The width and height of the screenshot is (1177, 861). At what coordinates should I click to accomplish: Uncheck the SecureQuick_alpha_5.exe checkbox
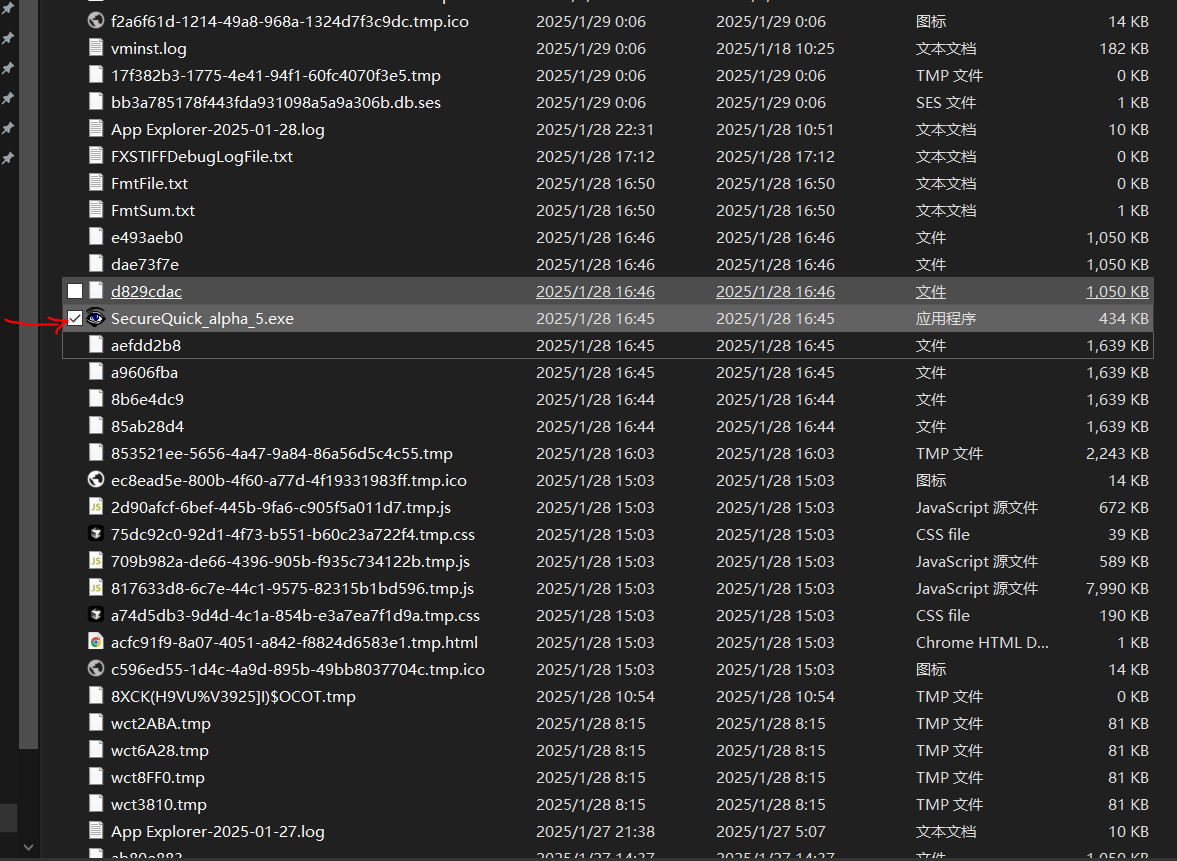[x=75, y=318]
